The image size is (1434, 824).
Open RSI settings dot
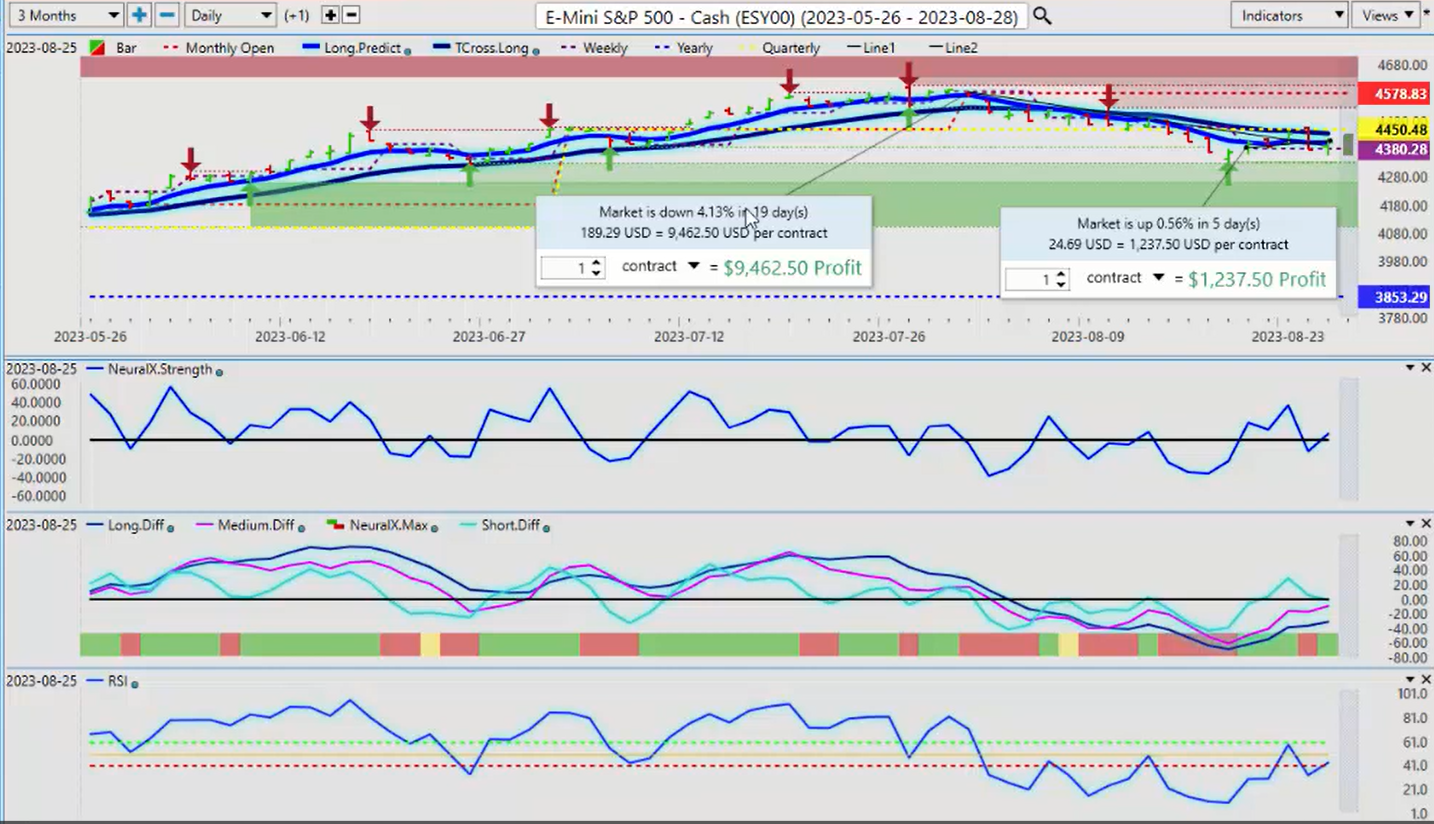135,683
